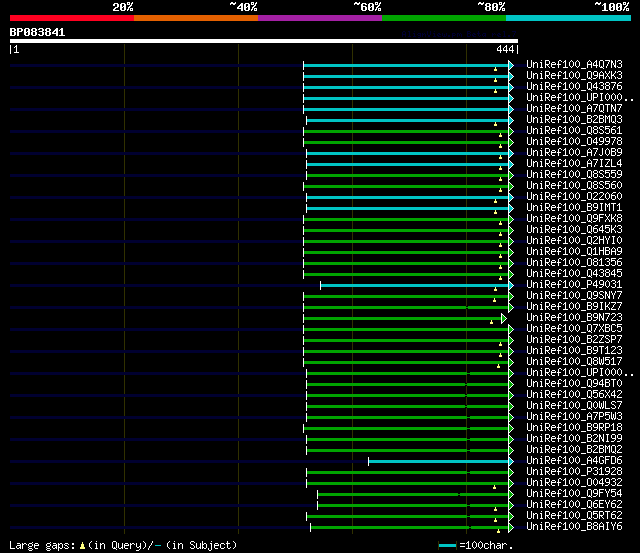Open the UniRef100_B8AIY6 hit

tap(573, 526)
